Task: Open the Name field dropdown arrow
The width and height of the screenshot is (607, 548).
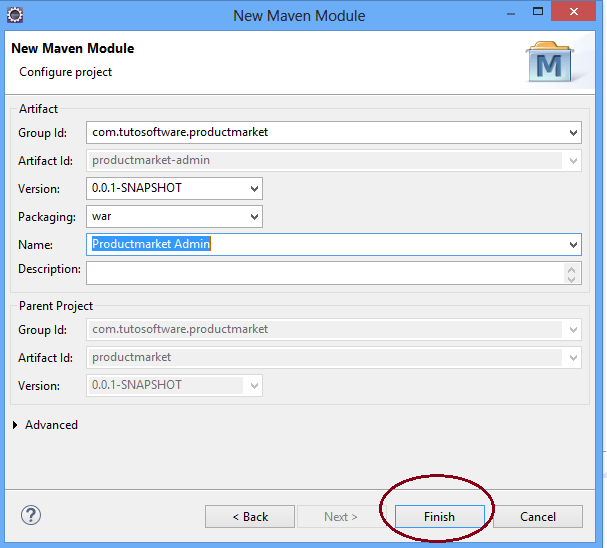Action: tap(573, 245)
